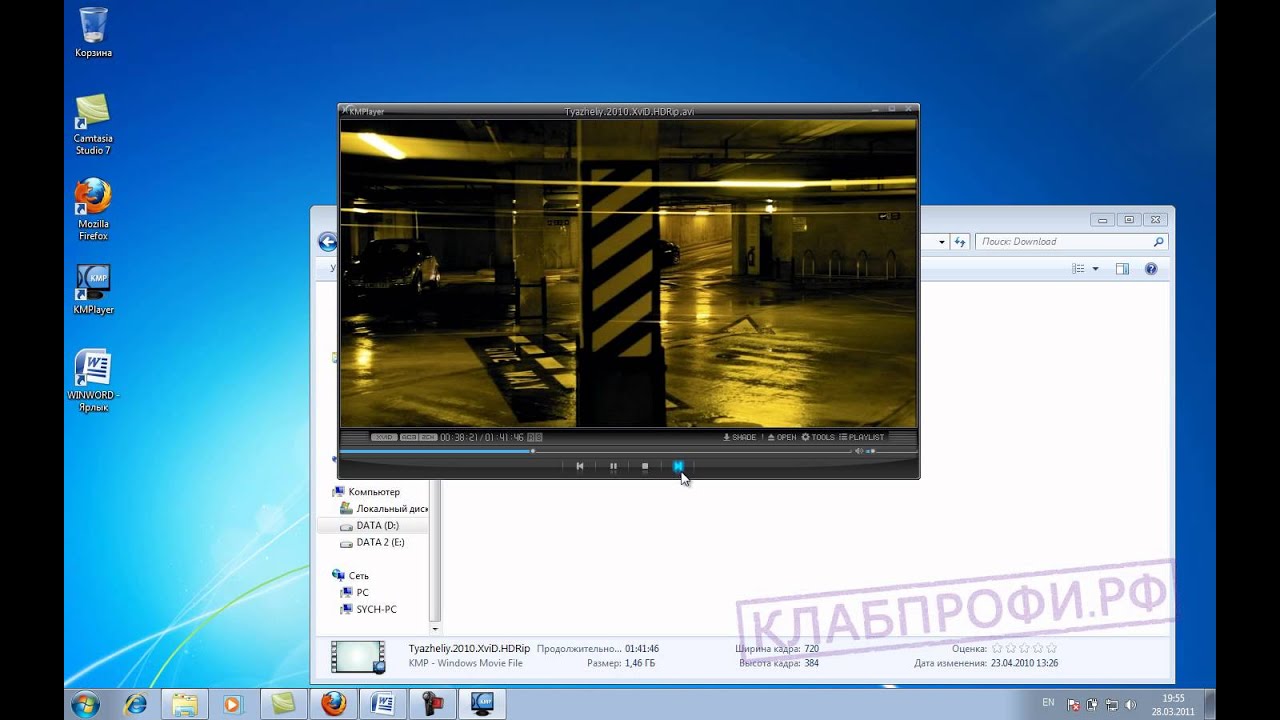Launch Internet Explorer from taskbar
Screen dimensions: 1280x720
[135, 704]
